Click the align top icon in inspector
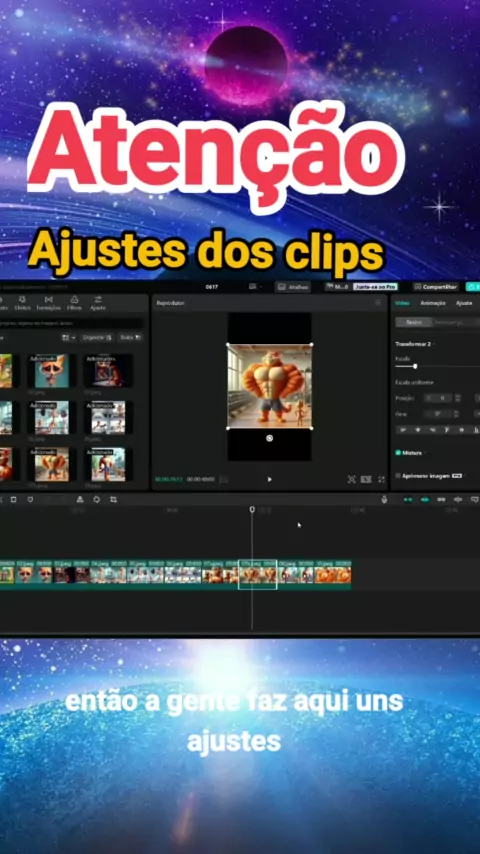The width and height of the screenshot is (480, 854). 447,430
